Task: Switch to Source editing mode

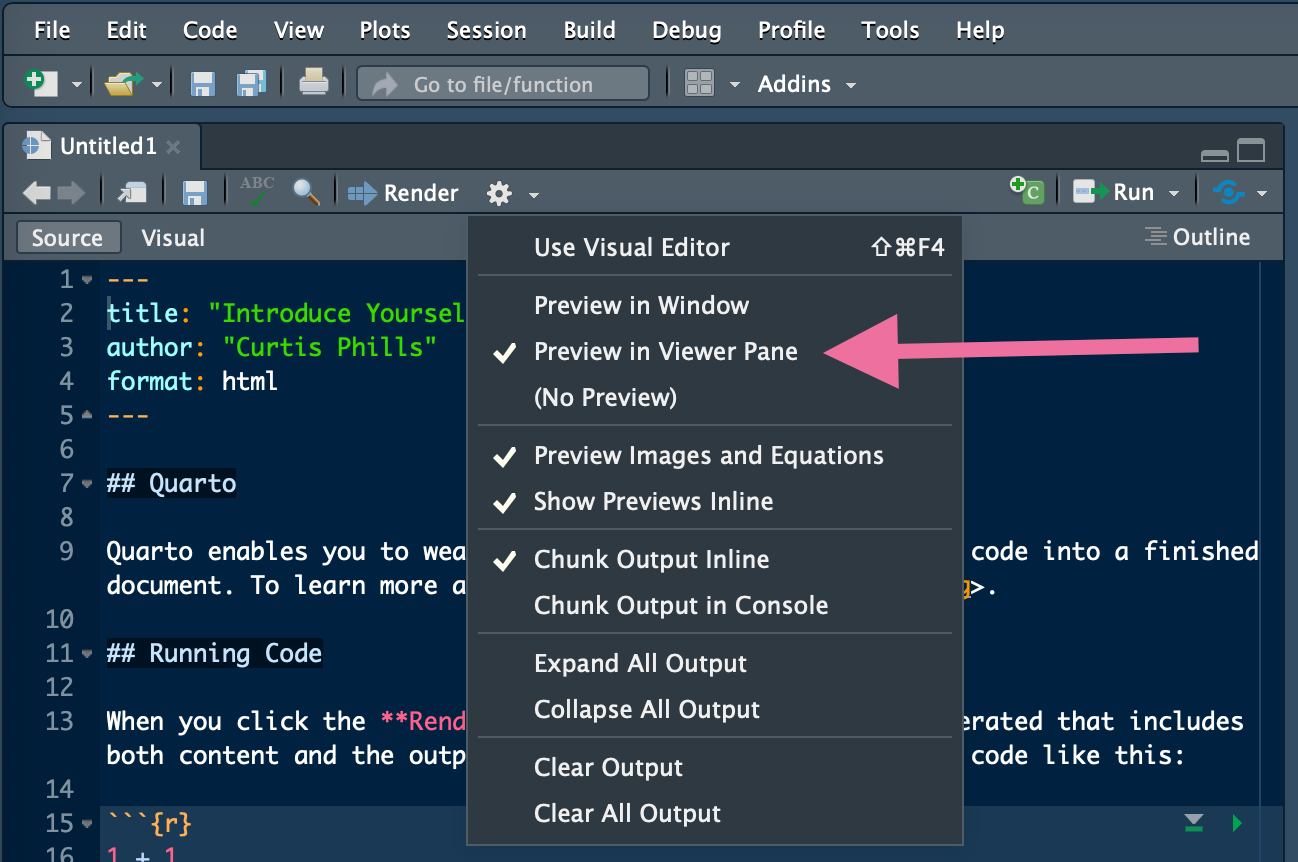Action: click(67, 238)
